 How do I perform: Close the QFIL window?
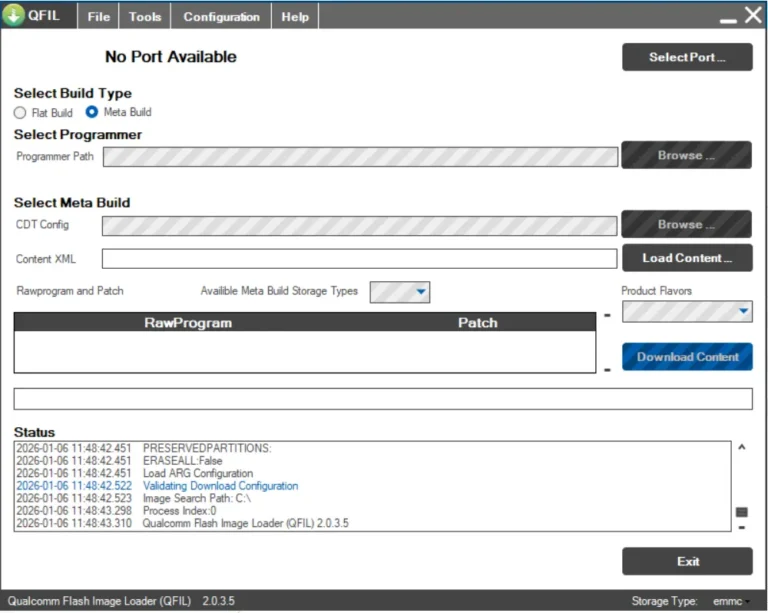753,15
